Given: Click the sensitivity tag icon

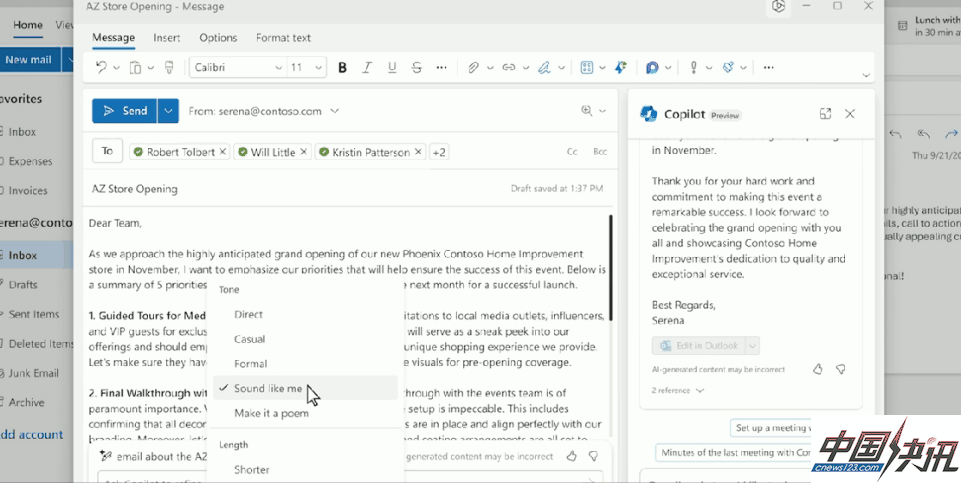Looking at the screenshot, I should coord(728,67).
